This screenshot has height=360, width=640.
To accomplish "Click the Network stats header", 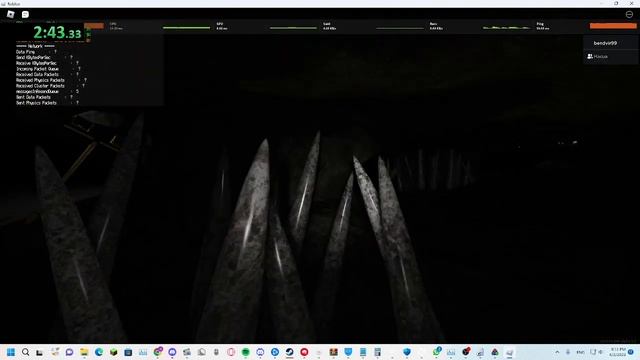I will pyautogui.click(x=35, y=46).
